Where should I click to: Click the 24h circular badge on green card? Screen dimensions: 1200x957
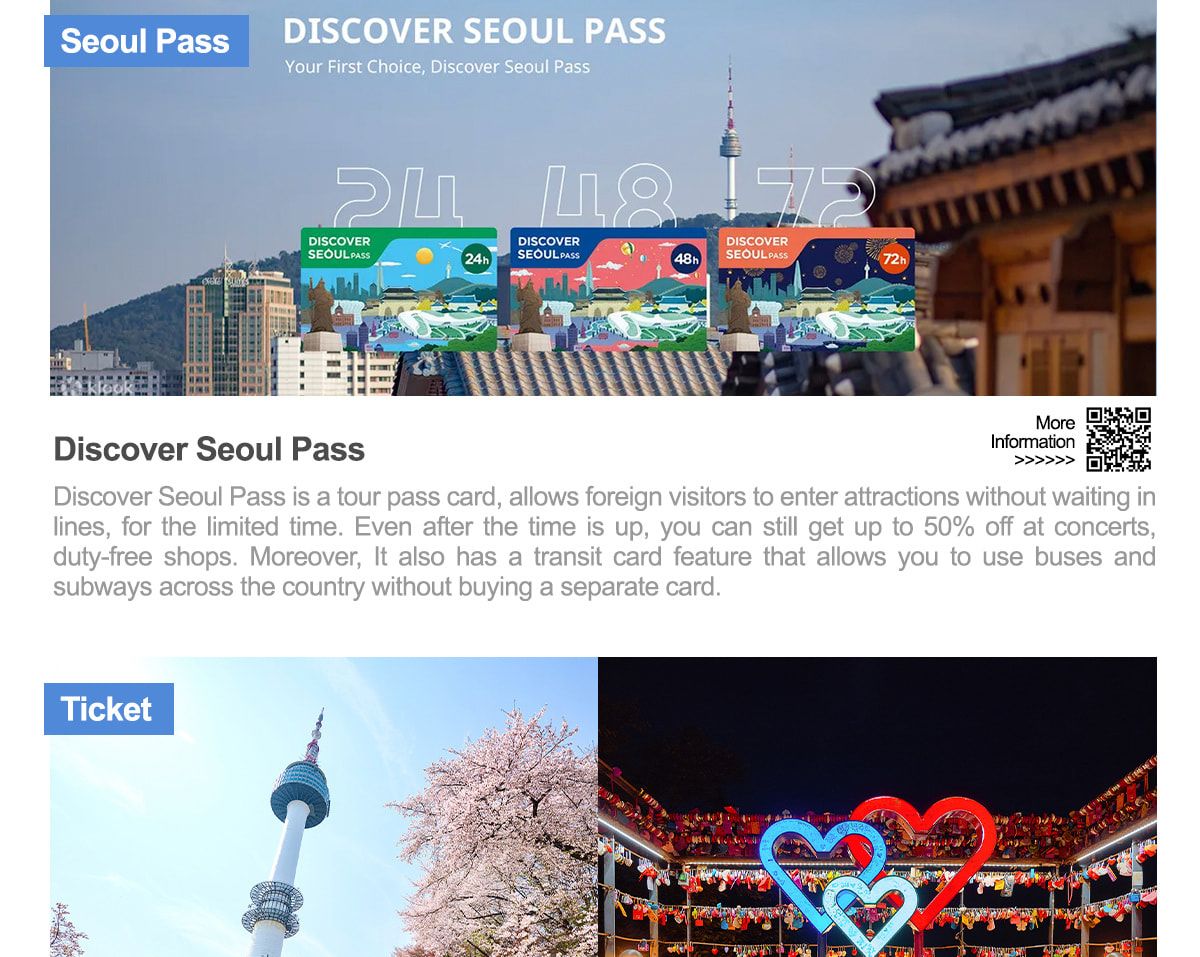[476, 260]
